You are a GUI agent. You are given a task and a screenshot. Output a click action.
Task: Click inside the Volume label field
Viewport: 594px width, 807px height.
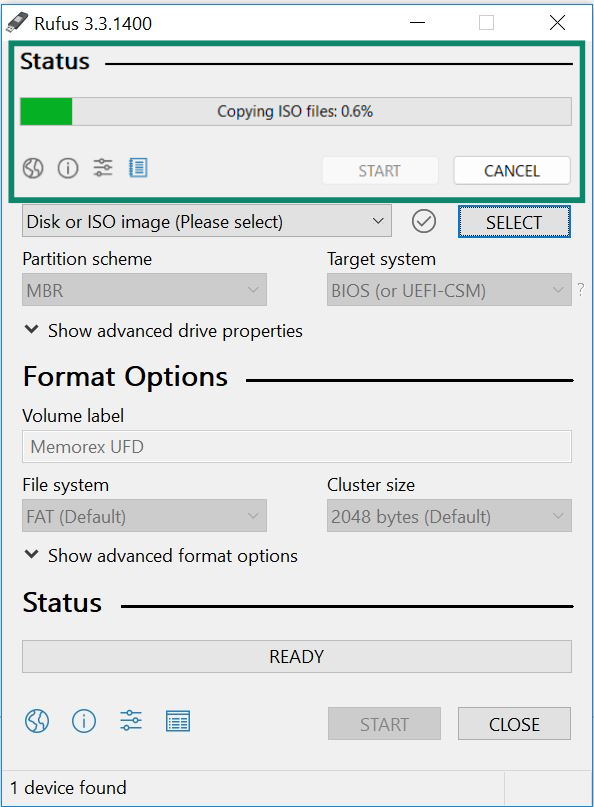296,446
